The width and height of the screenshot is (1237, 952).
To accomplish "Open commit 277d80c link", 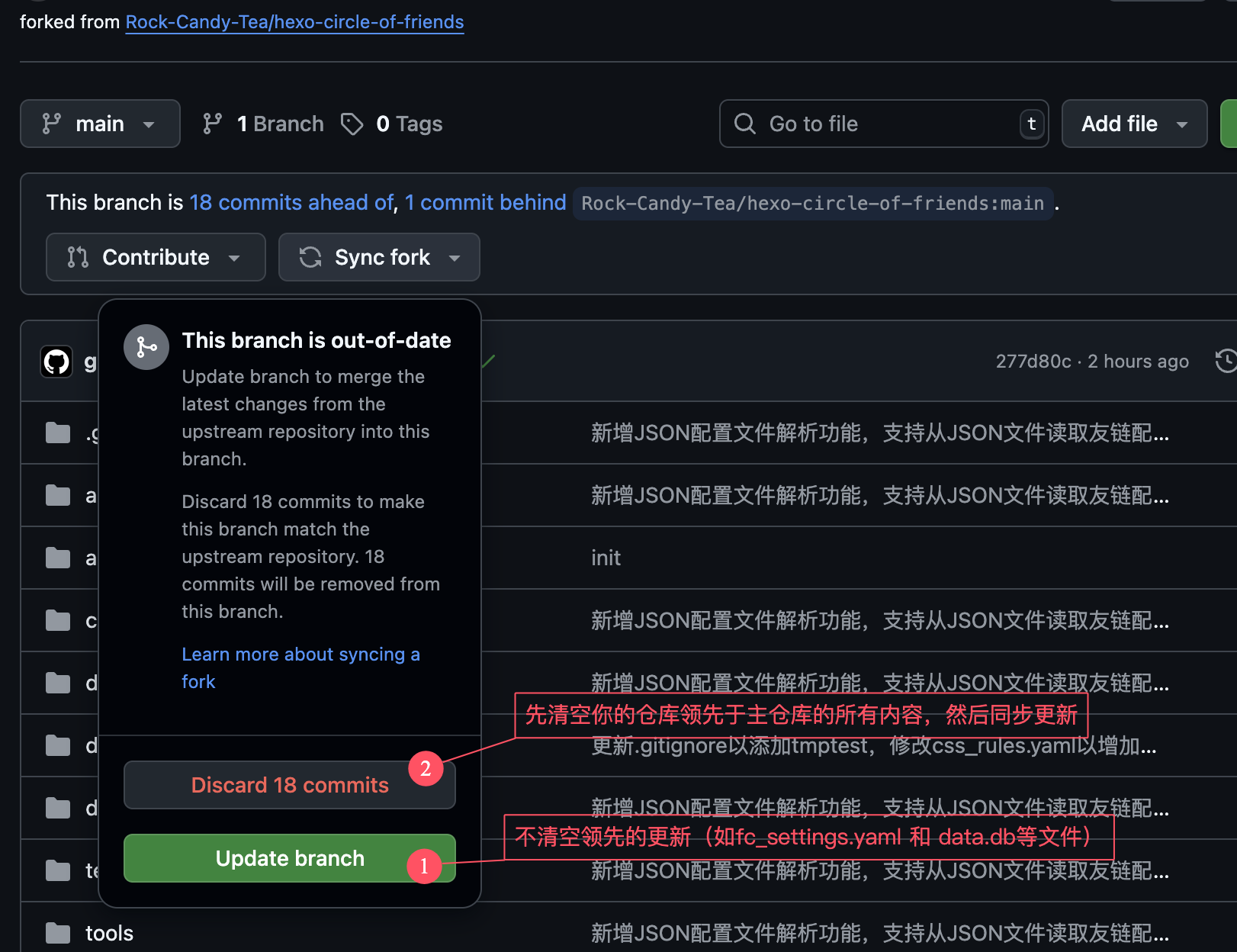I will [1033, 362].
